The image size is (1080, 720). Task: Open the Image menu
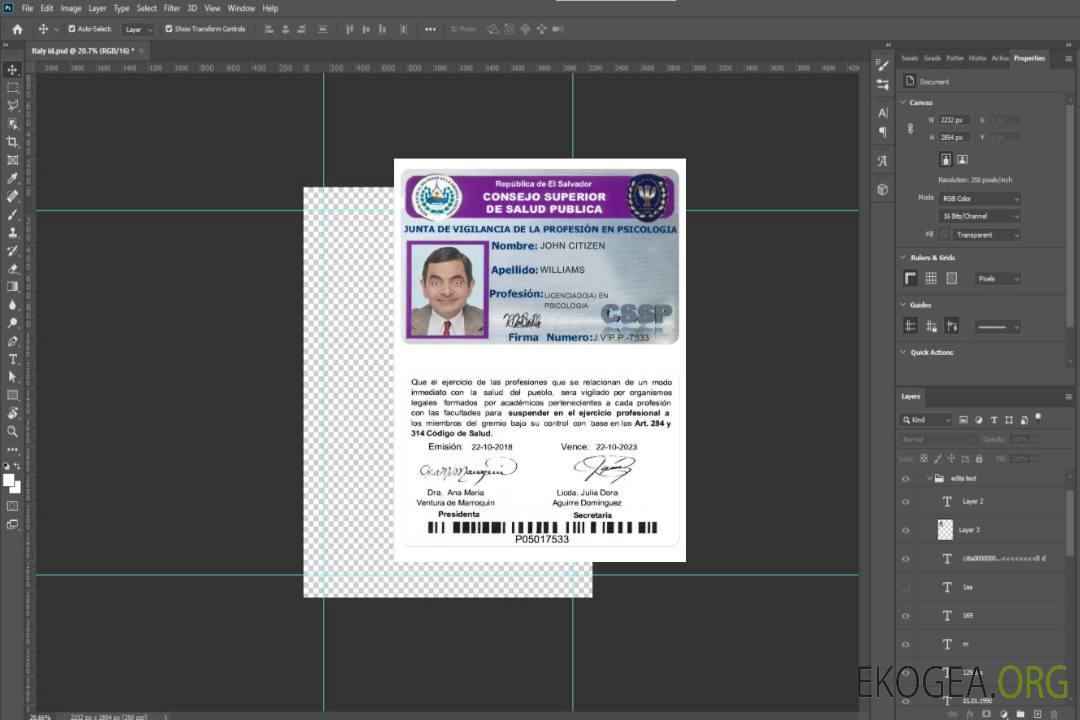tap(70, 8)
